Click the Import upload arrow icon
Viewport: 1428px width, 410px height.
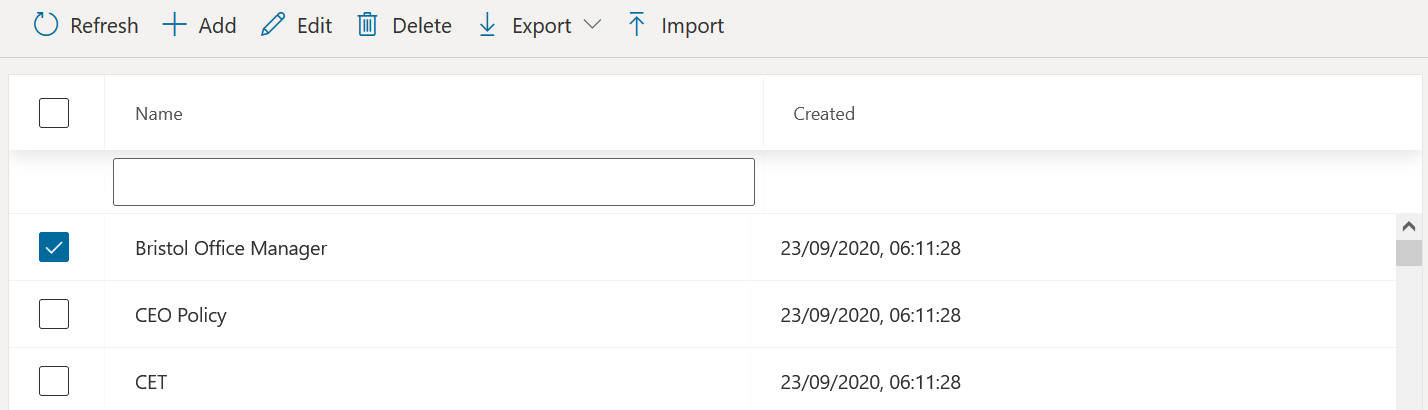pos(636,25)
